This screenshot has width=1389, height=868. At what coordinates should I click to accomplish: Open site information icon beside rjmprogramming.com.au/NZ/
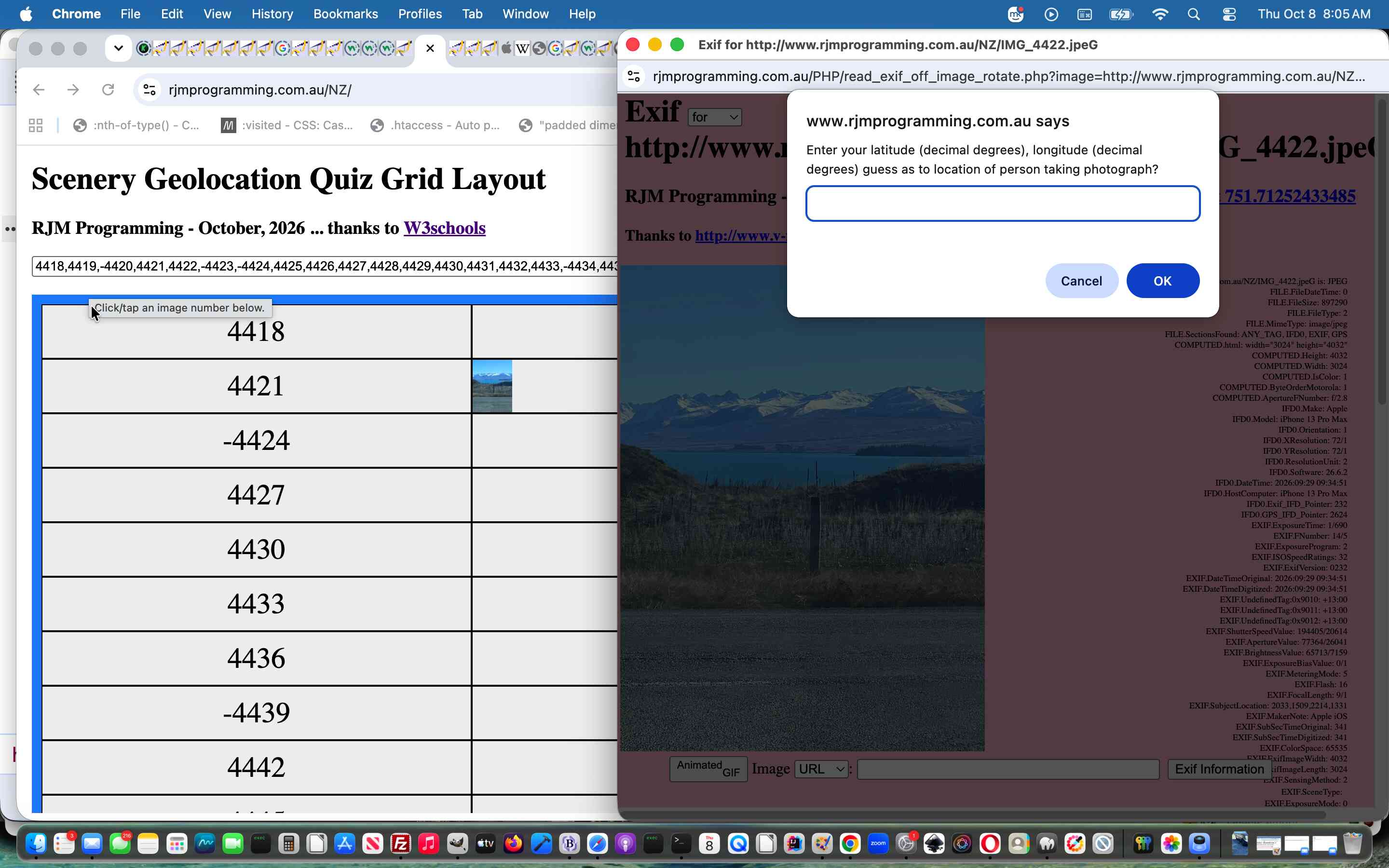pyautogui.click(x=150, y=90)
